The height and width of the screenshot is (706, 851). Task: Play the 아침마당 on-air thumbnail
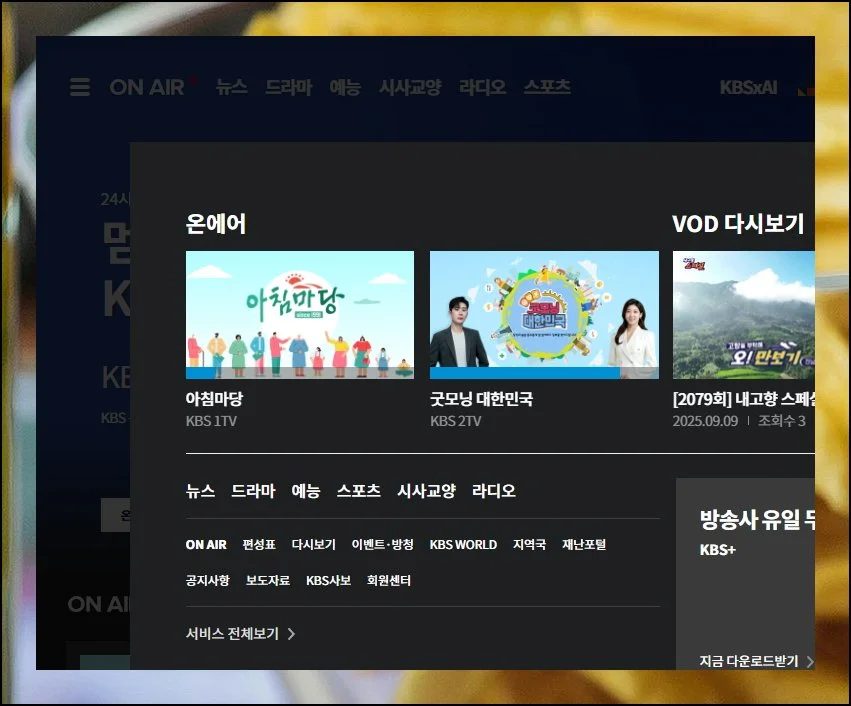[300, 315]
